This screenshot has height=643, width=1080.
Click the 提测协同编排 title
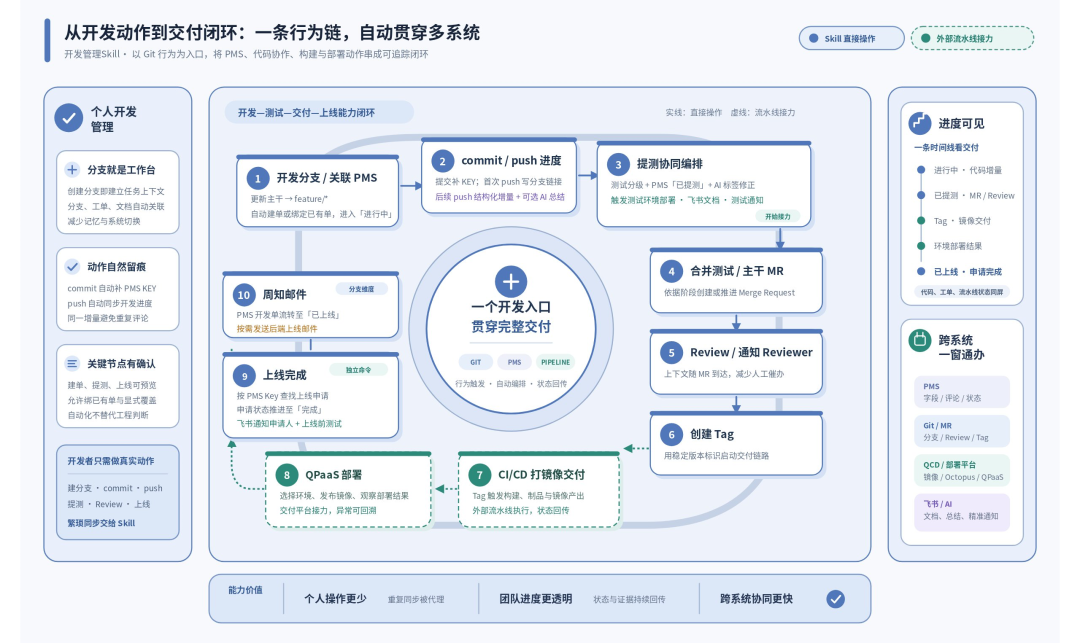669,164
